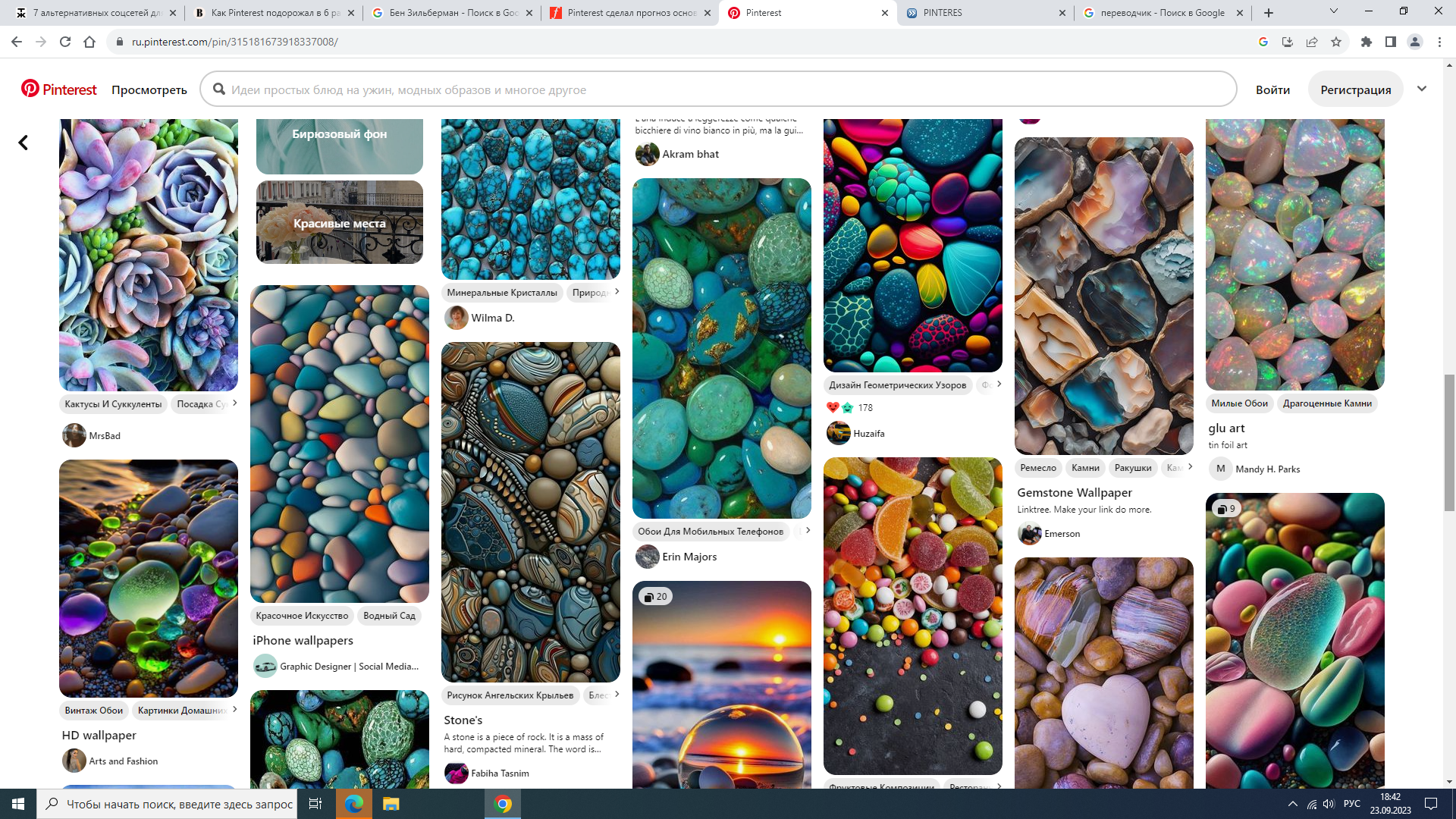This screenshot has height=819, width=1456.
Task: Switch to the Как Pinterest подорожал tab
Action: click(x=275, y=13)
